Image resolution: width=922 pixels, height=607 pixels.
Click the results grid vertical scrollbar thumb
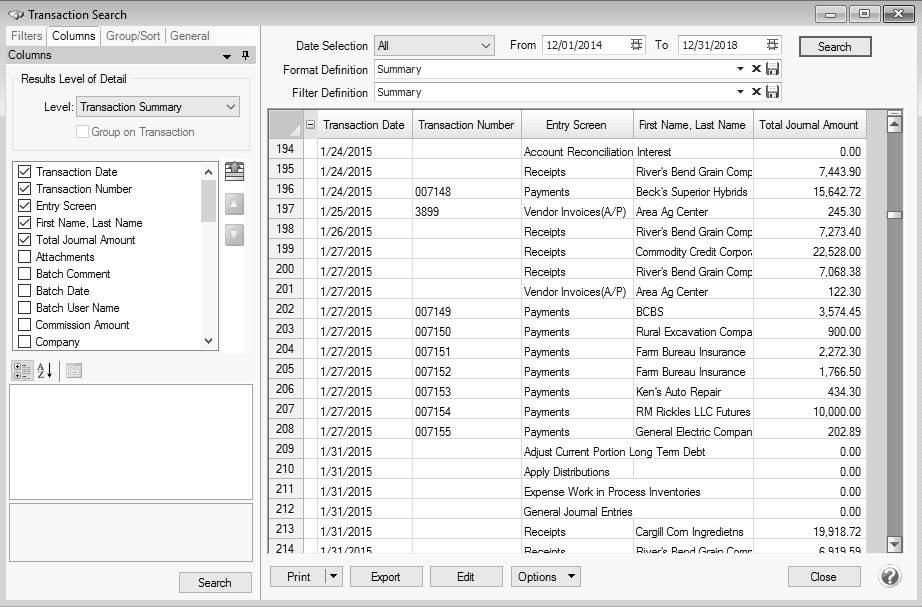[894, 215]
